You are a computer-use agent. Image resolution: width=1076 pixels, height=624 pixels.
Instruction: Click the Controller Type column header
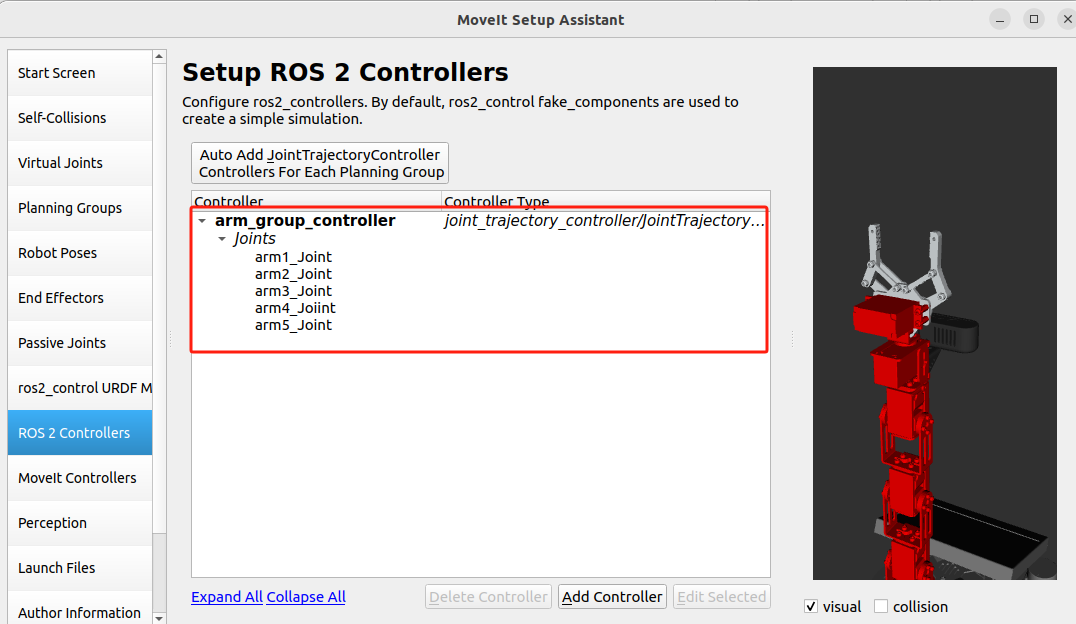[606, 200]
